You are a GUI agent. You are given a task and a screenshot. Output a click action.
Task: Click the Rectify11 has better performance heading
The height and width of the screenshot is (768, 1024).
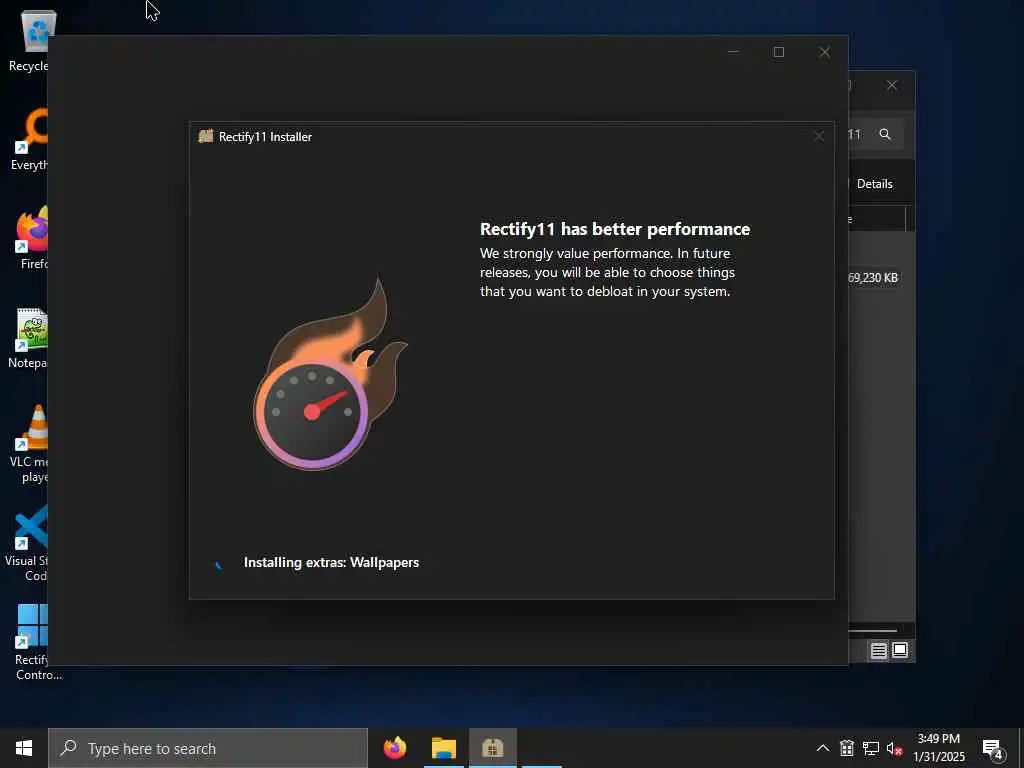click(615, 229)
